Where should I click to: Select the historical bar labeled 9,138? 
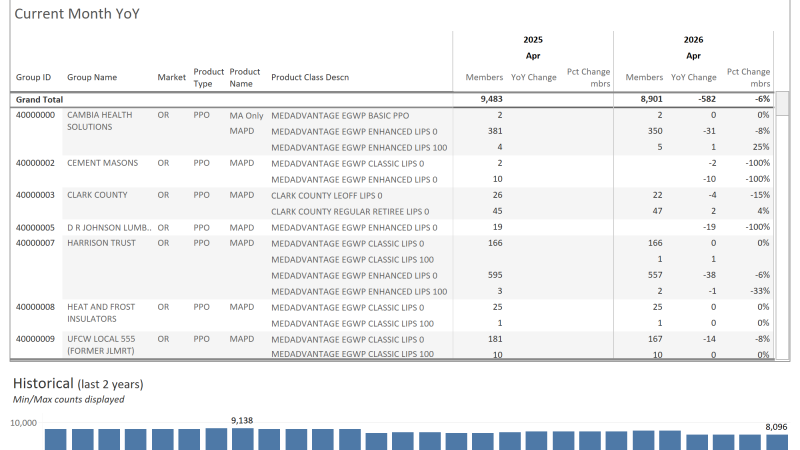coord(243,439)
